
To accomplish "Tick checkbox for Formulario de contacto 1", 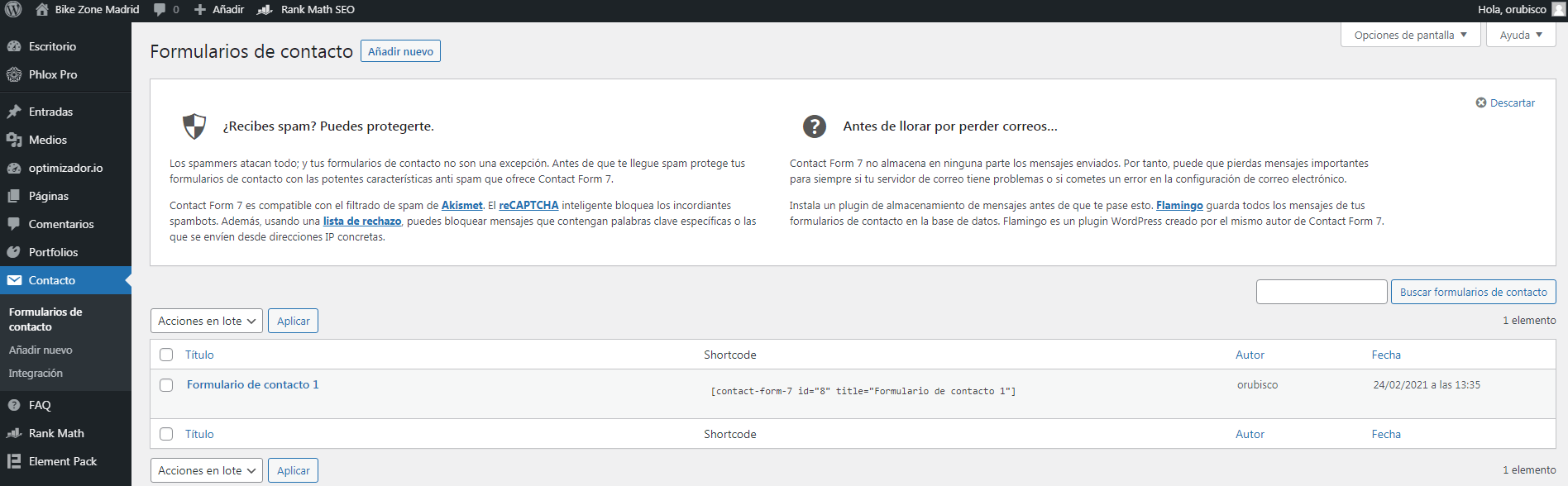I will pyautogui.click(x=166, y=385).
